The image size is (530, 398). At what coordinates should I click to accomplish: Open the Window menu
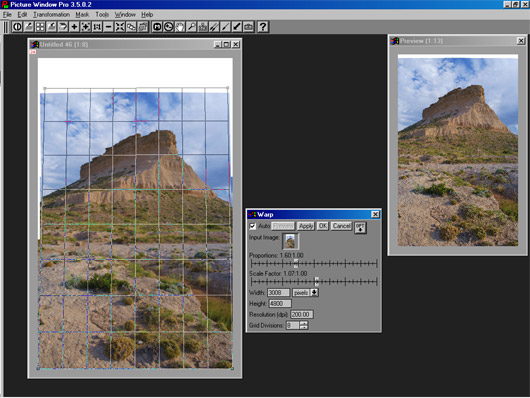tap(125, 15)
